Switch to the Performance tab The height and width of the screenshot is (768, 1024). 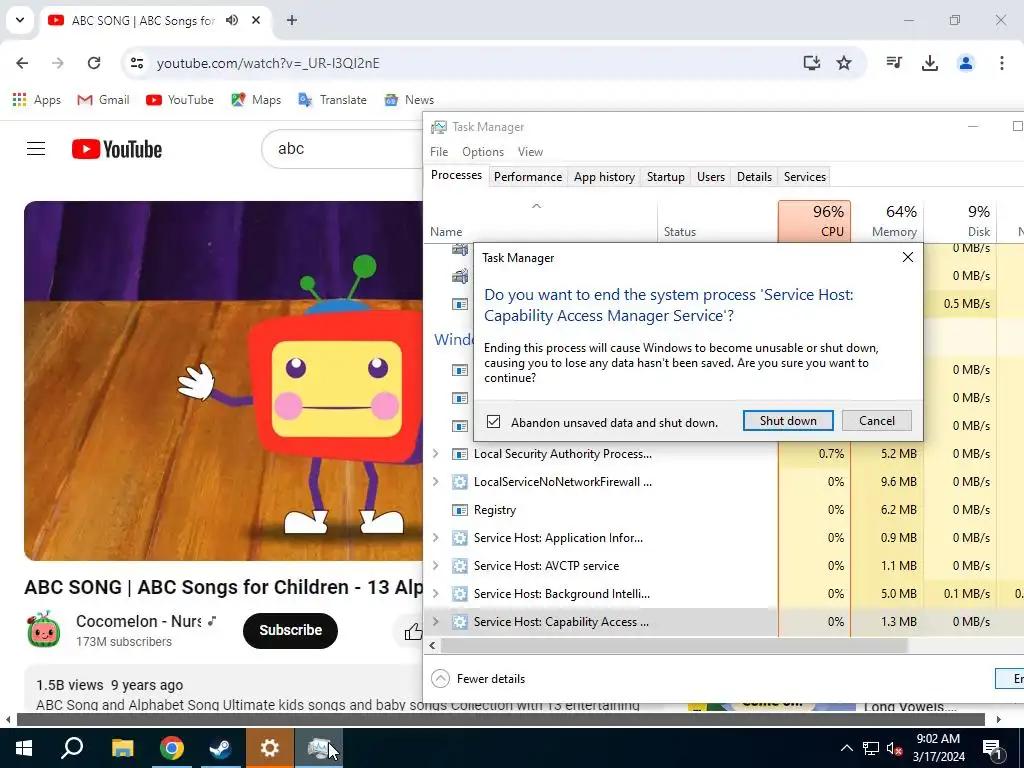[528, 177]
